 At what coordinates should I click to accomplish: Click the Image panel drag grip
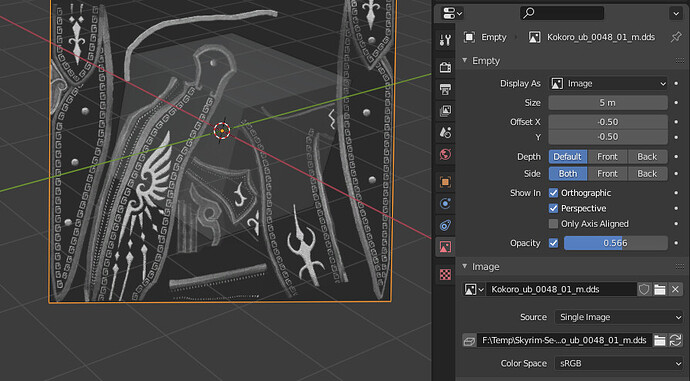(x=679, y=267)
